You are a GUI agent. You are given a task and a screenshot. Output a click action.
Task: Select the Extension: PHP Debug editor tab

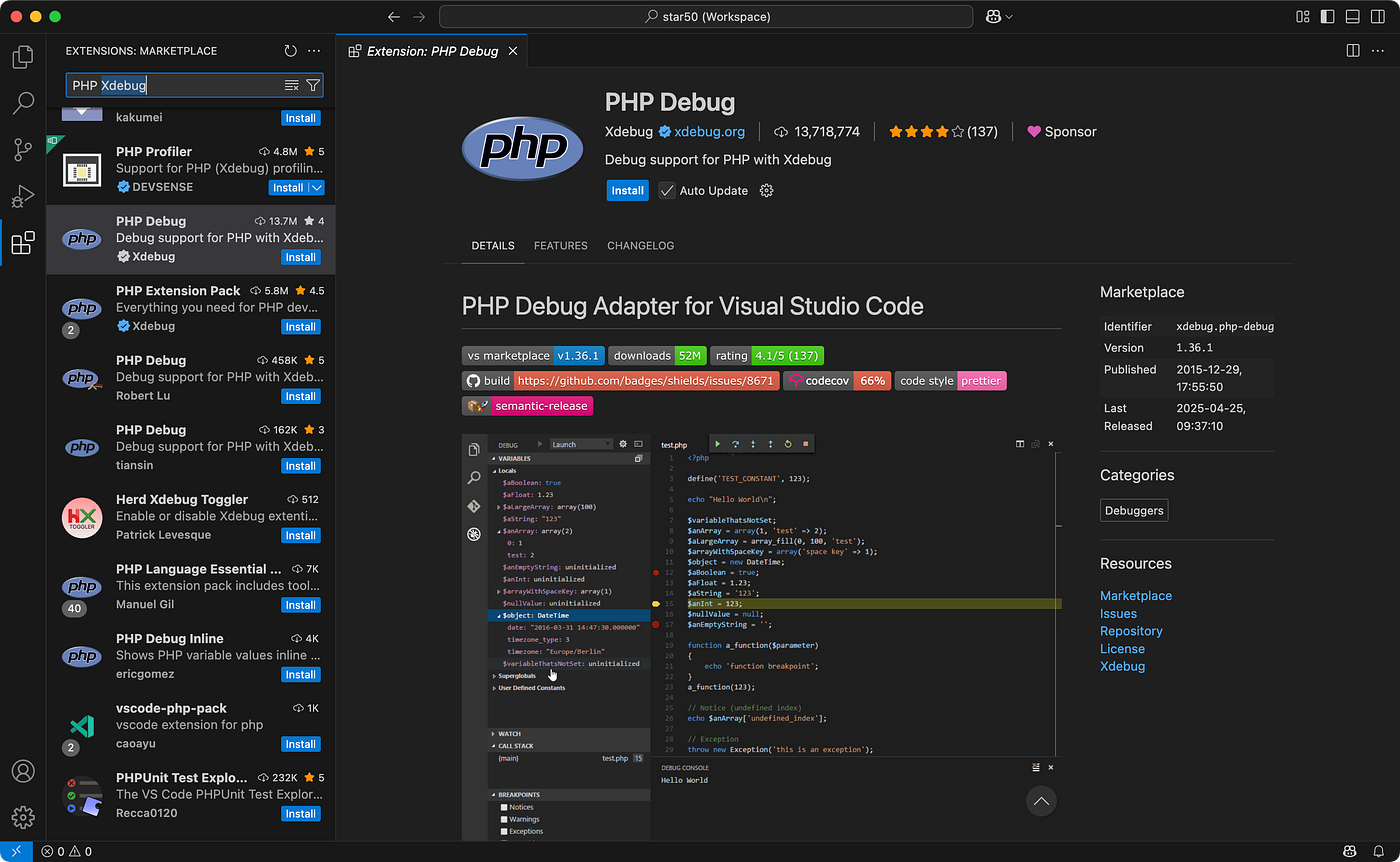point(431,51)
